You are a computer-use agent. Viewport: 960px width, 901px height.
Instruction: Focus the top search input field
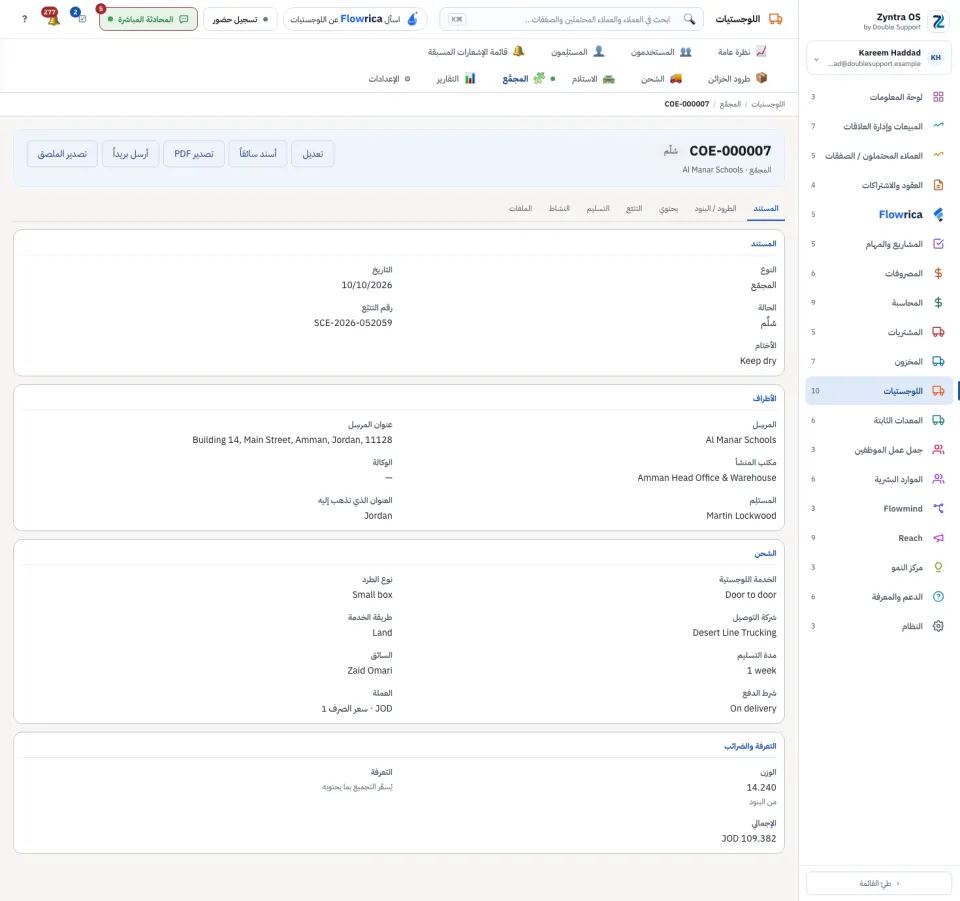point(572,19)
